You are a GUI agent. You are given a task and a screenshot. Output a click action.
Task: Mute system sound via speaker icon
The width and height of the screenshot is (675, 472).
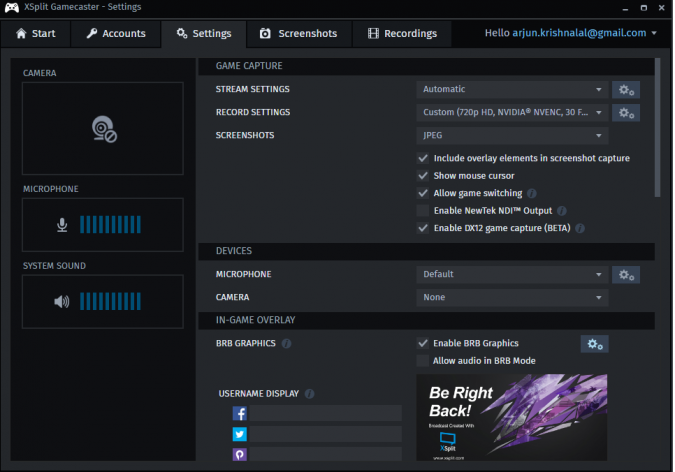63,301
